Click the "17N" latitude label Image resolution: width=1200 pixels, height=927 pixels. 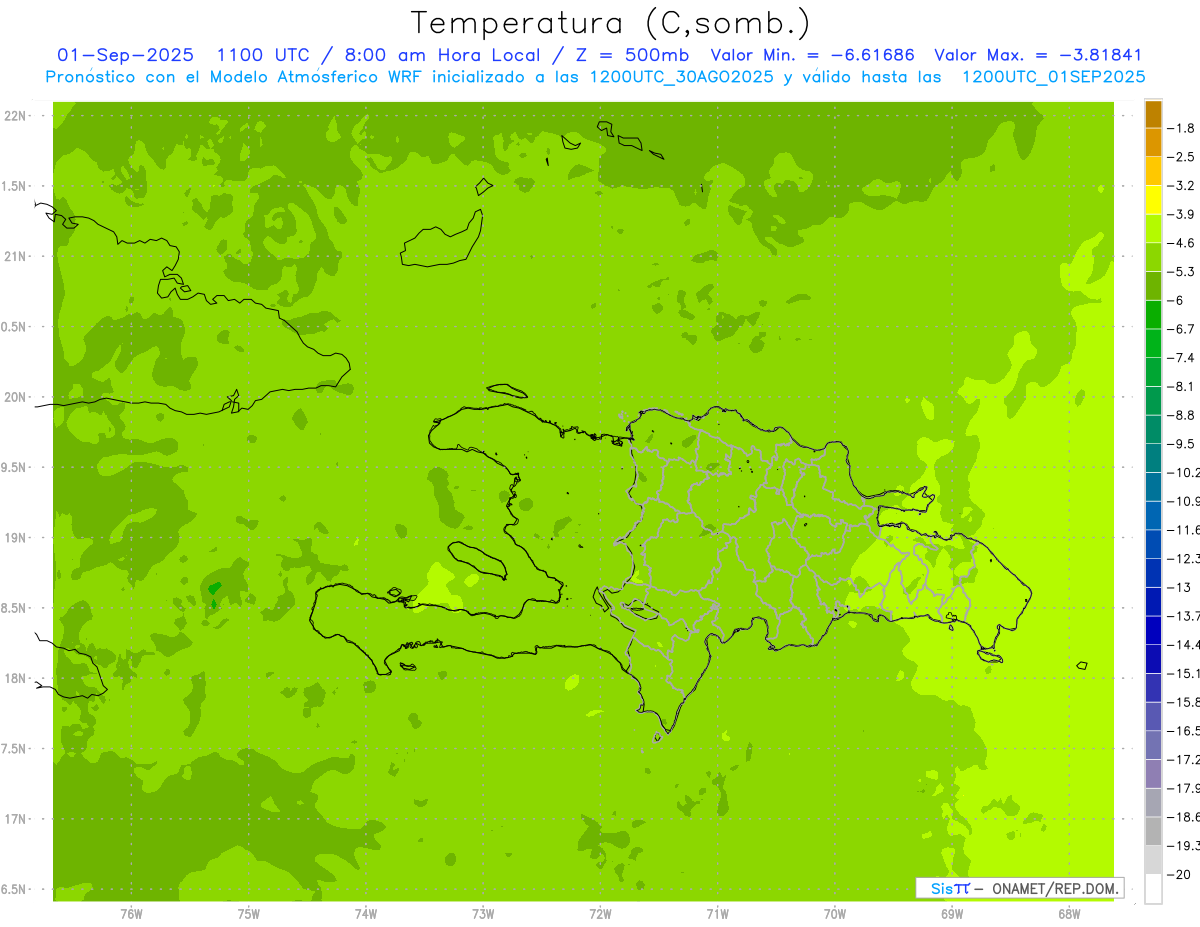pos(16,819)
